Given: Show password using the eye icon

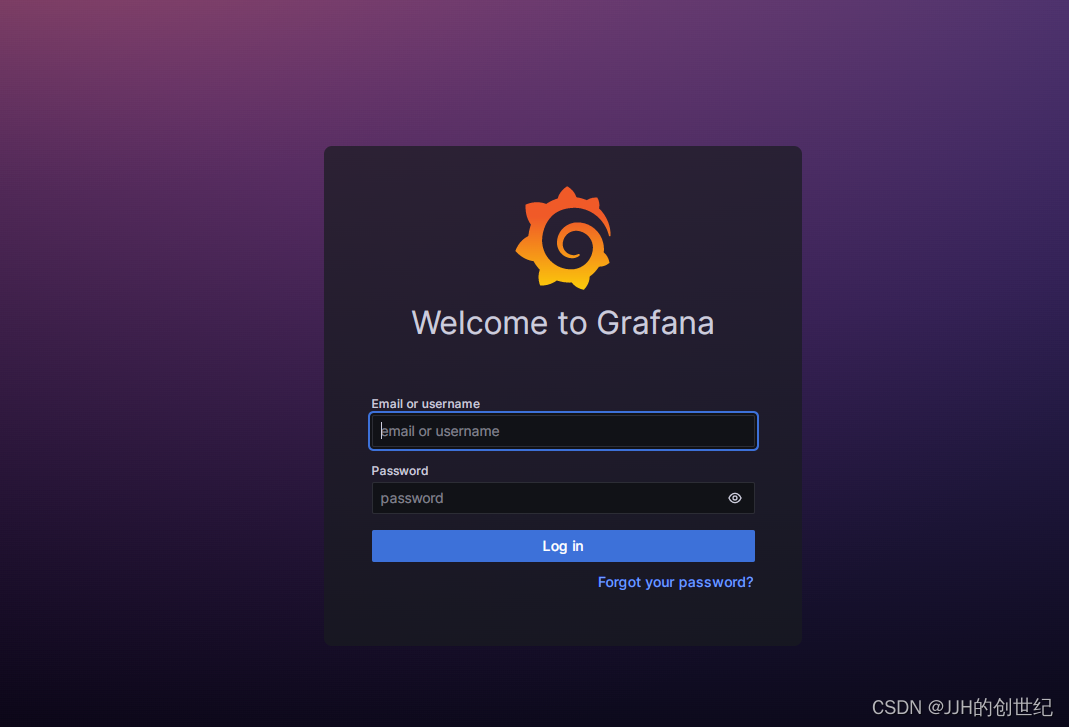Looking at the screenshot, I should tap(734, 498).
